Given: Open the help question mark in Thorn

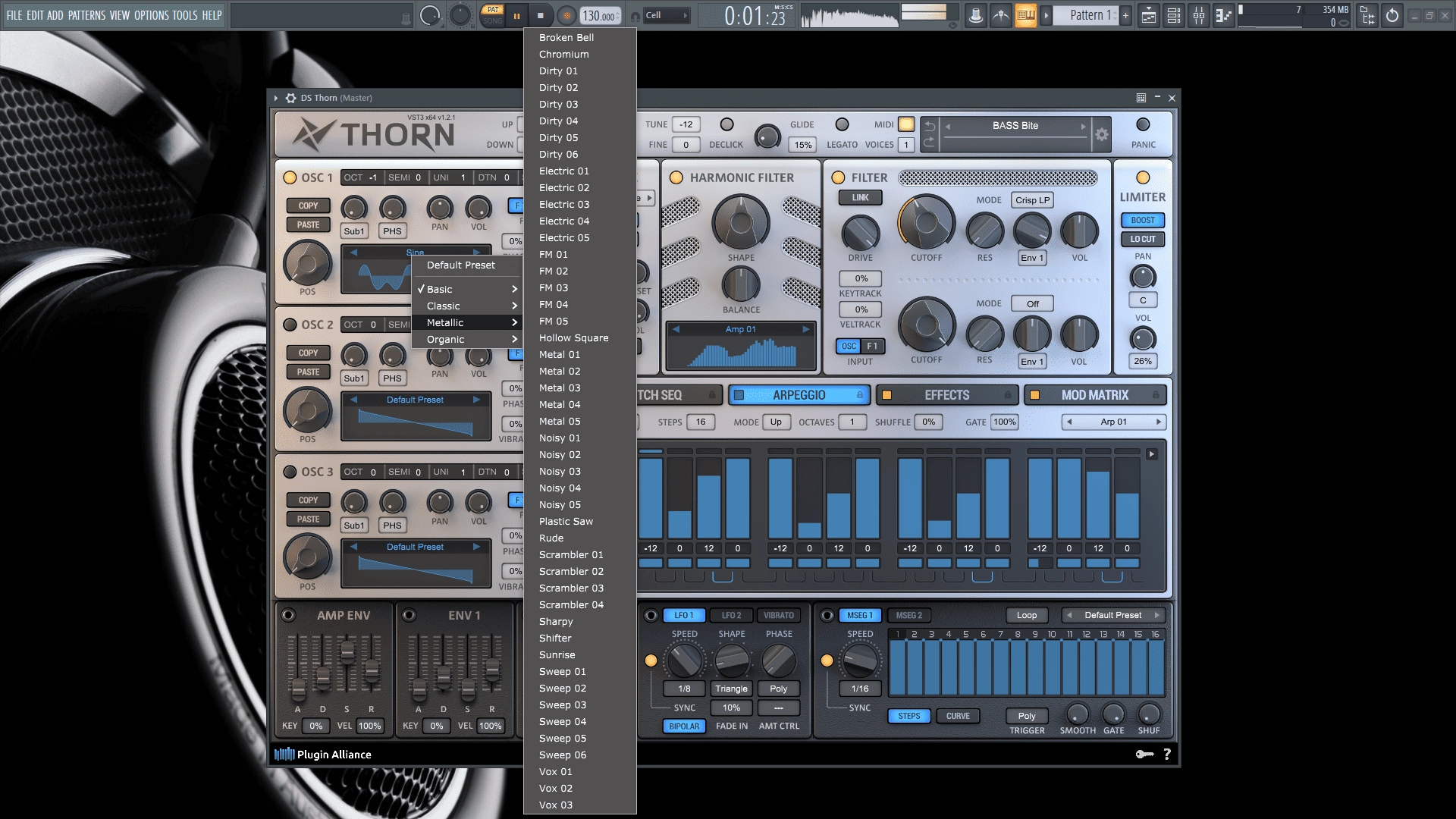Looking at the screenshot, I should [x=1167, y=754].
